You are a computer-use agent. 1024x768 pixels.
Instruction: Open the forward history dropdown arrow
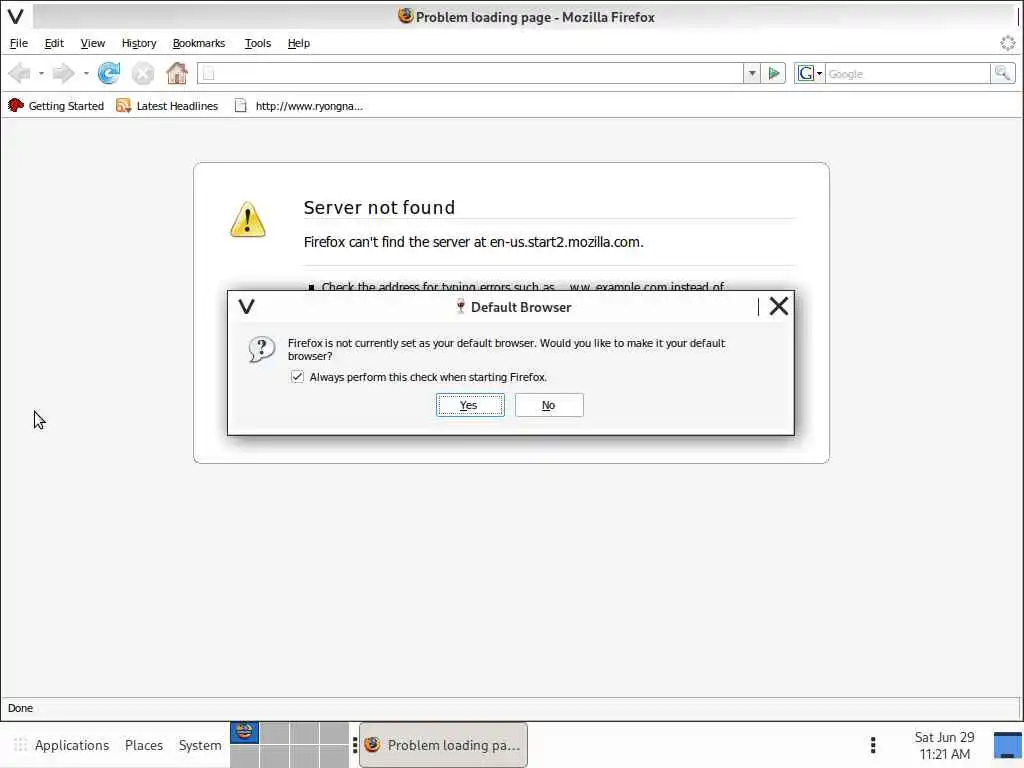[86, 73]
